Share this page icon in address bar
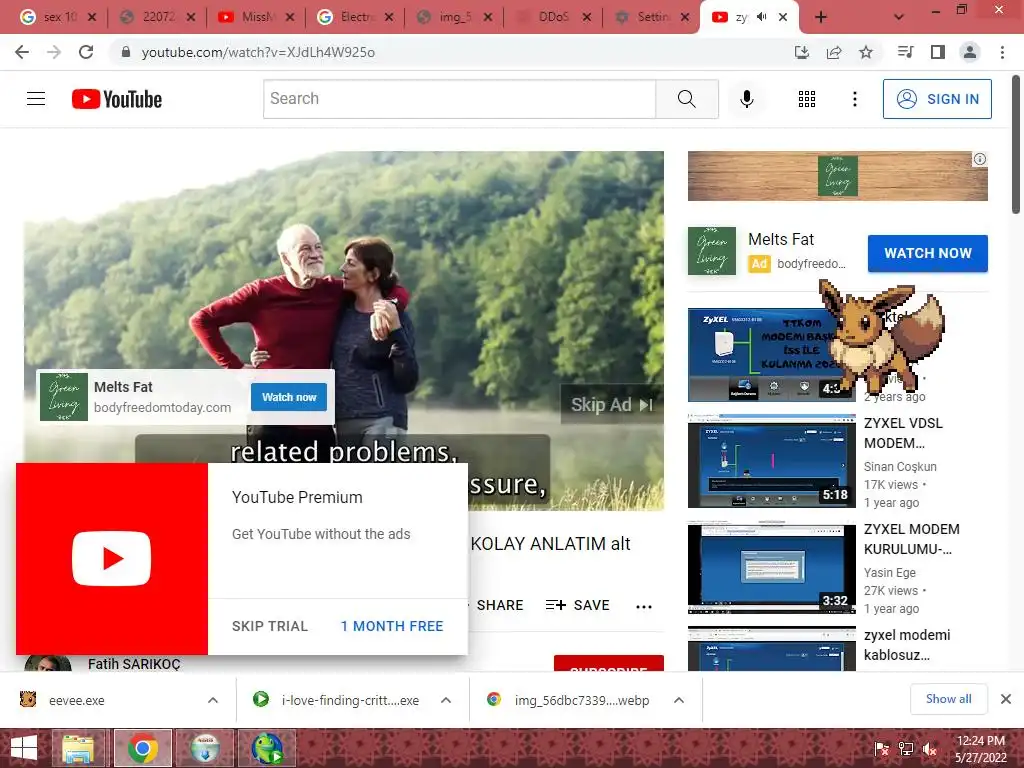 point(834,52)
